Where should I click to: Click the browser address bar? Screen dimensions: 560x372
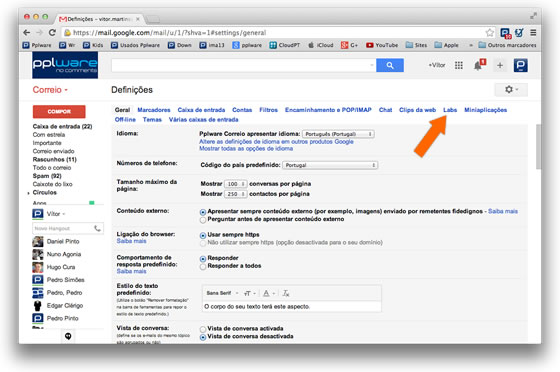point(273,33)
